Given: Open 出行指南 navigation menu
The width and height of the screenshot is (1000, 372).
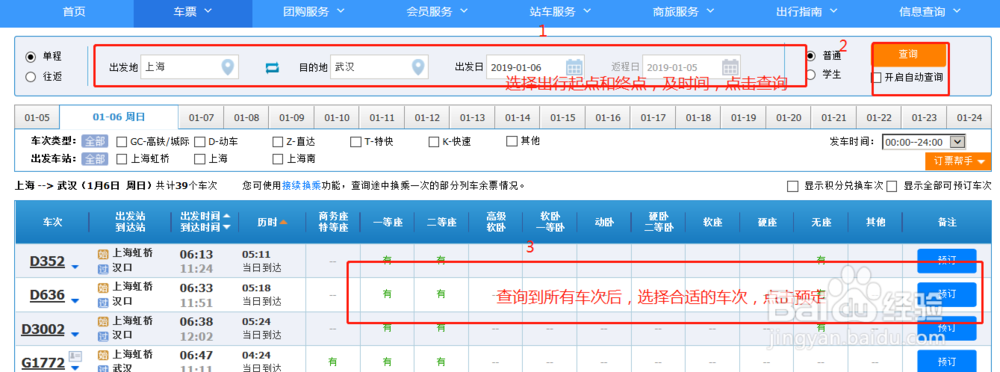Looking at the screenshot, I should [x=807, y=11].
